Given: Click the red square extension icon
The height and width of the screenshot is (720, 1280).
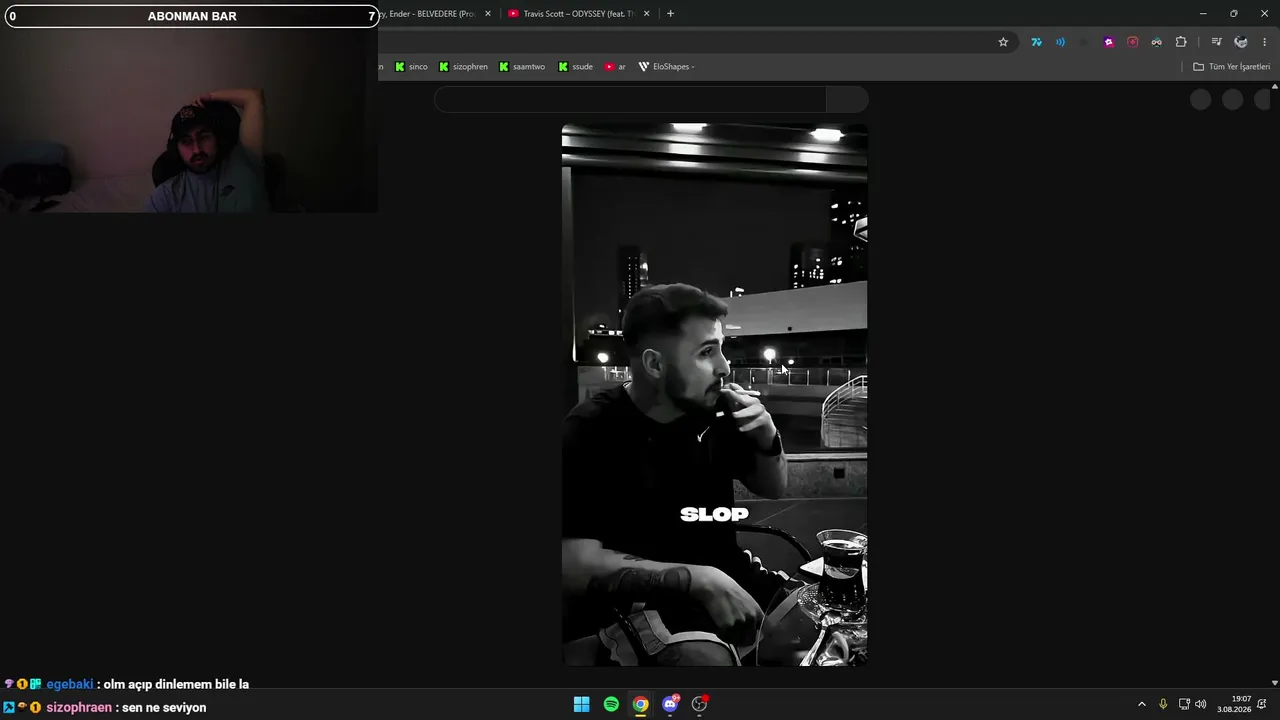Looking at the screenshot, I should (1132, 42).
